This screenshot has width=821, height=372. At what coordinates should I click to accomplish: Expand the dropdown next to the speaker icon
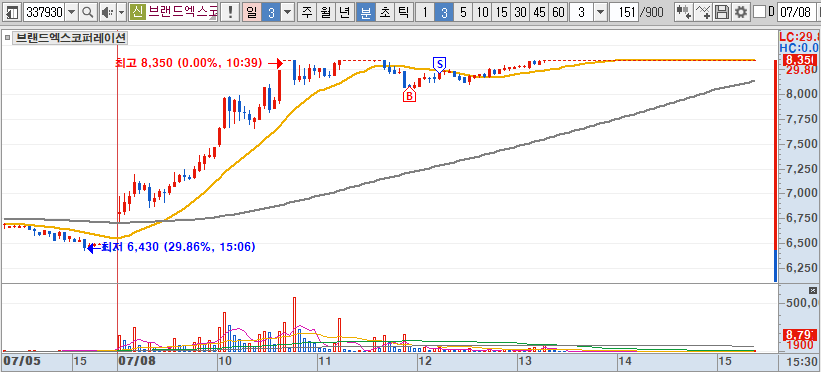coord(121,12)
